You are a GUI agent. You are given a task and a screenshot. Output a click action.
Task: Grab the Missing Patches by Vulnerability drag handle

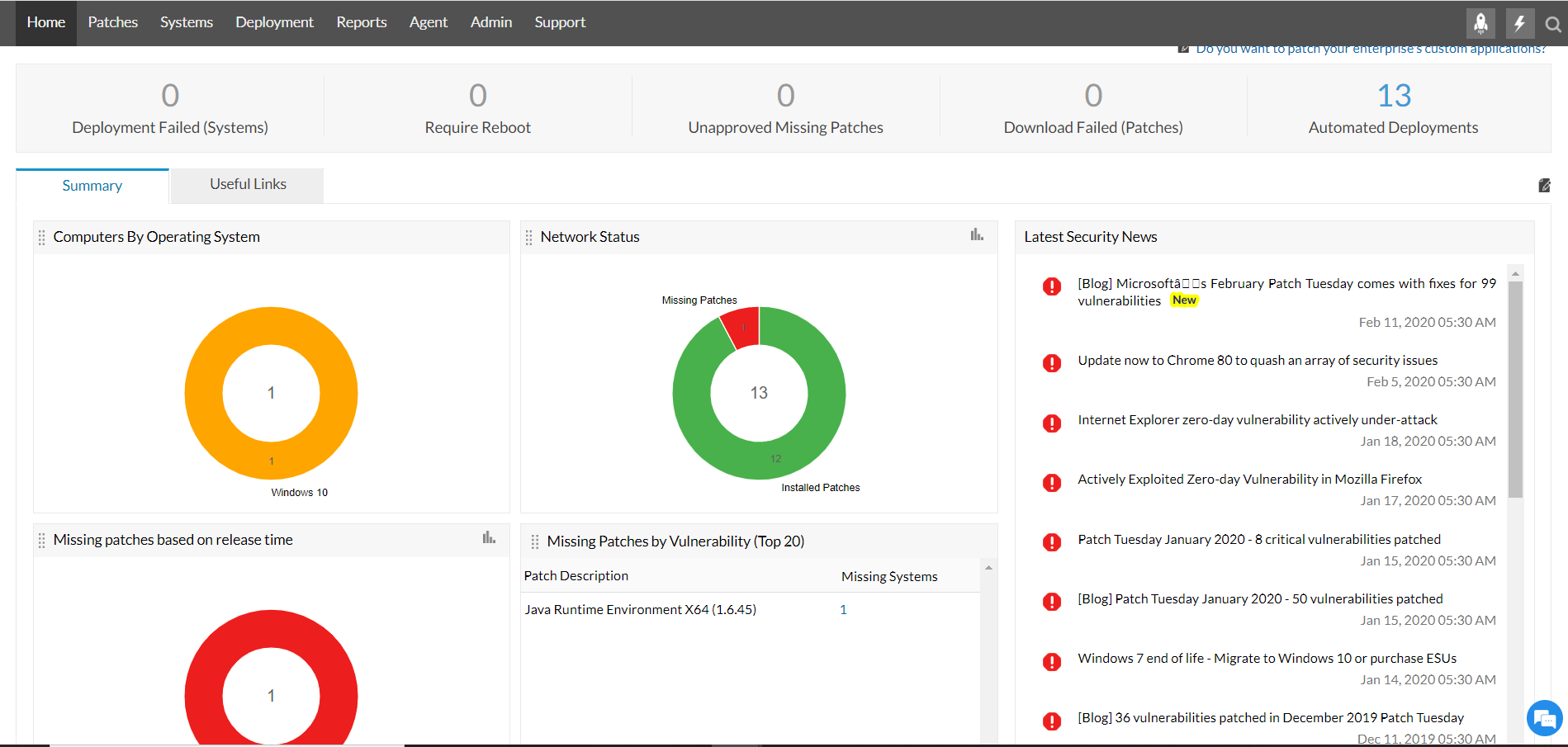[535, 542]
